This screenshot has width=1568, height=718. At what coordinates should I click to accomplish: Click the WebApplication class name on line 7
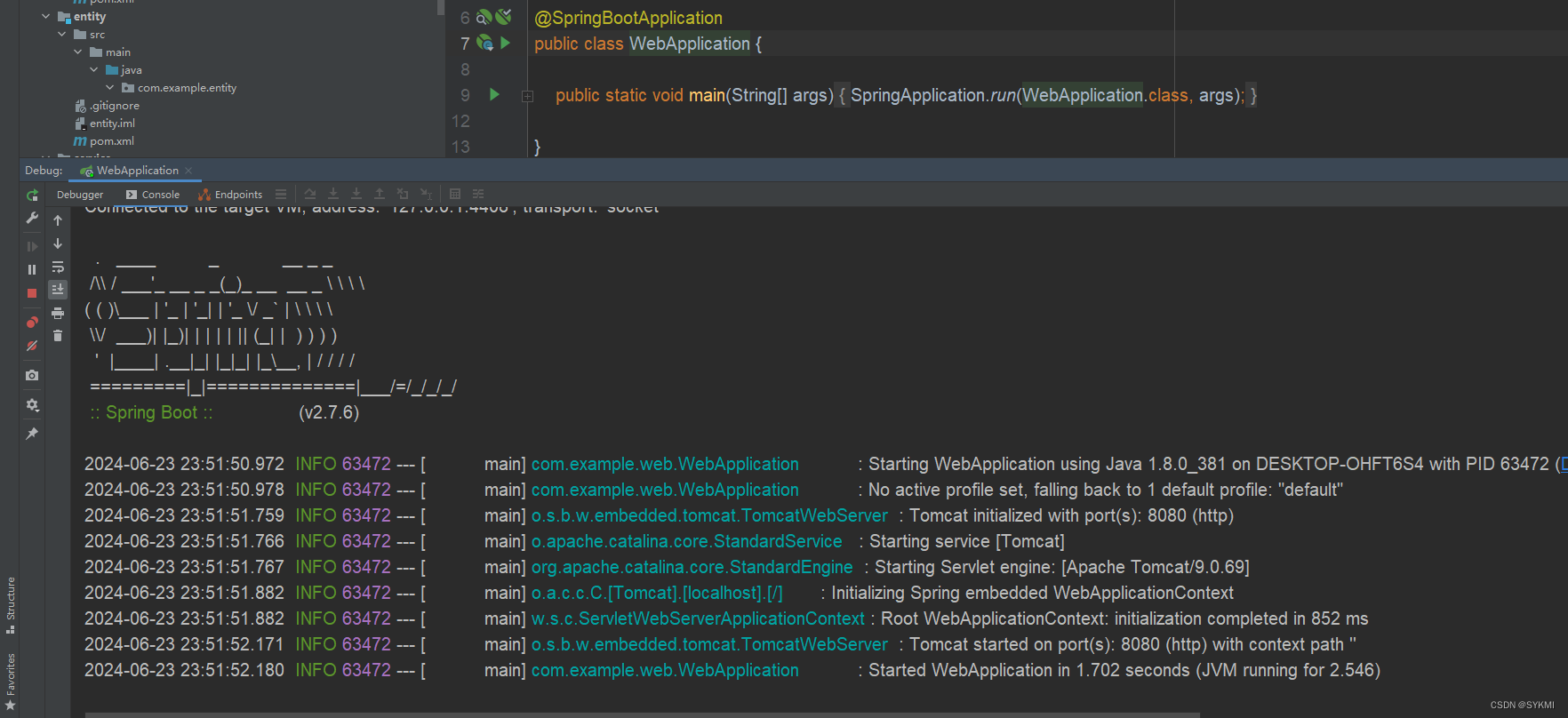(x=690, y=44)
